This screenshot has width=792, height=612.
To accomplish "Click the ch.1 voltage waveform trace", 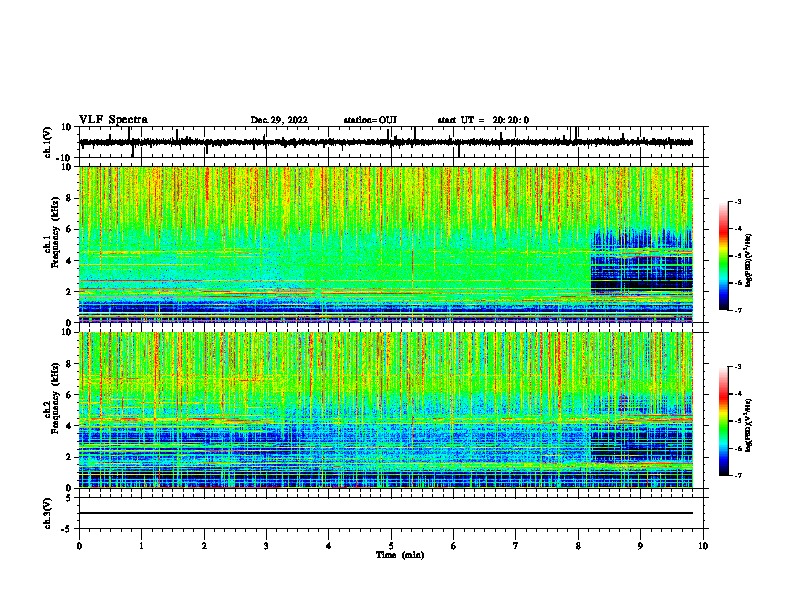I will point(386,142).
